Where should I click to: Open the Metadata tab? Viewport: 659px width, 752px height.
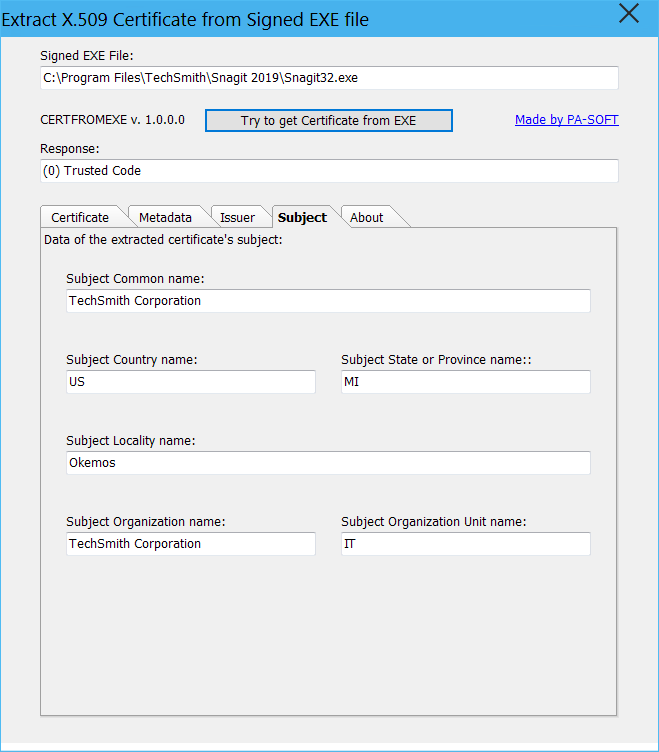[x=165, y=217]
